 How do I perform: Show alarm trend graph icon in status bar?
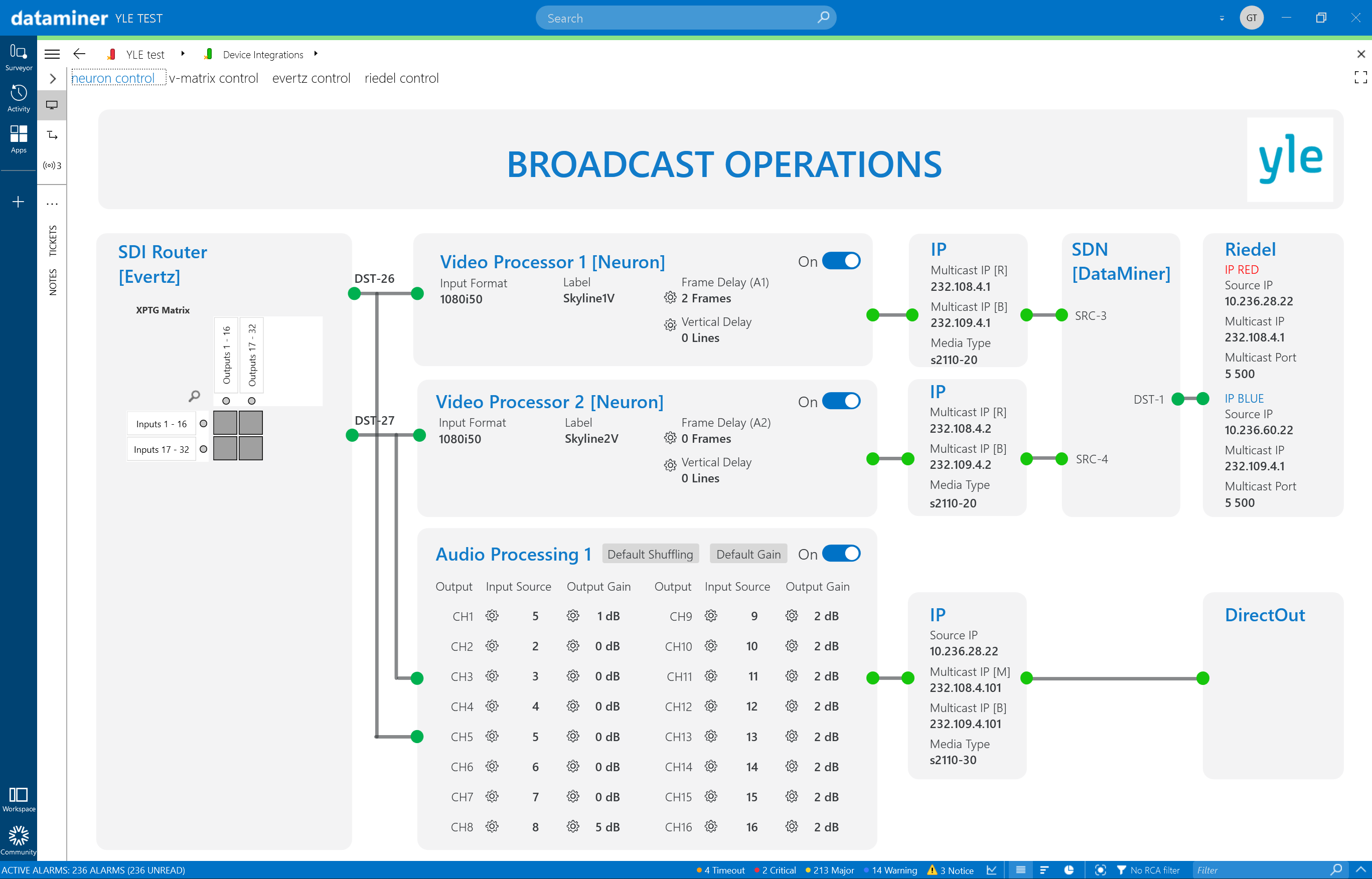pyautogui.click(x=992, y=870)
